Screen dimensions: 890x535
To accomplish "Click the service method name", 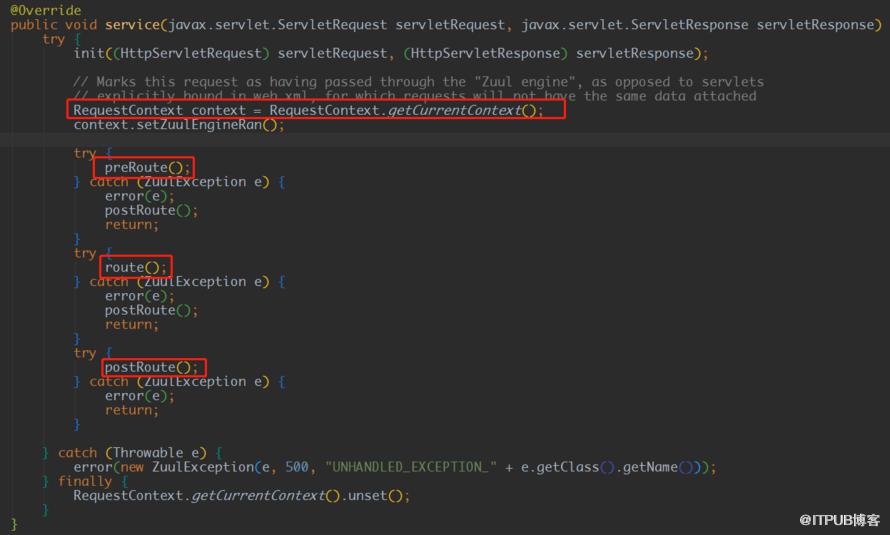I will coord(132,25).
